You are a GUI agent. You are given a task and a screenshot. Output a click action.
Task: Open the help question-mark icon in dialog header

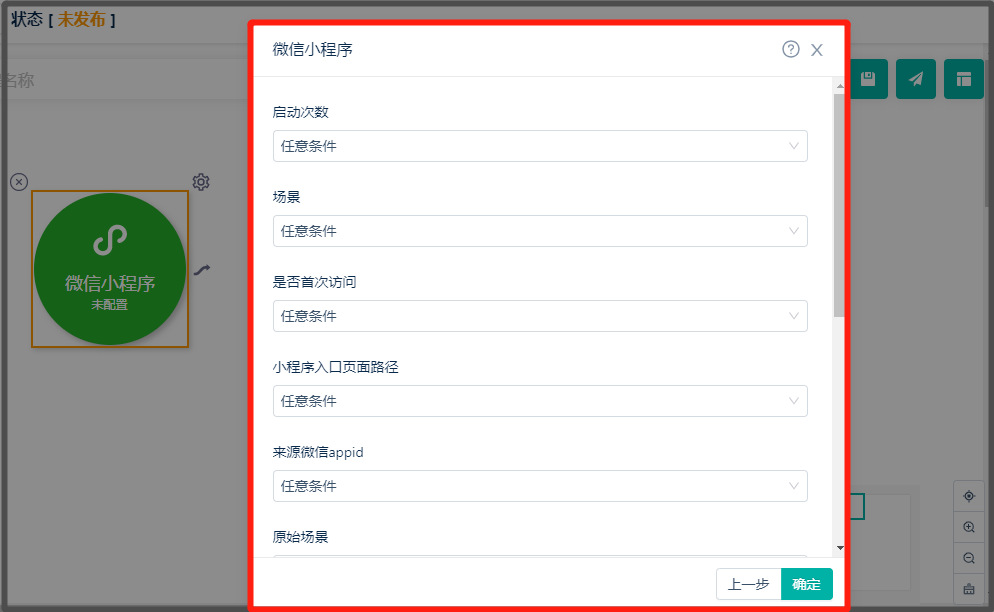791,49
